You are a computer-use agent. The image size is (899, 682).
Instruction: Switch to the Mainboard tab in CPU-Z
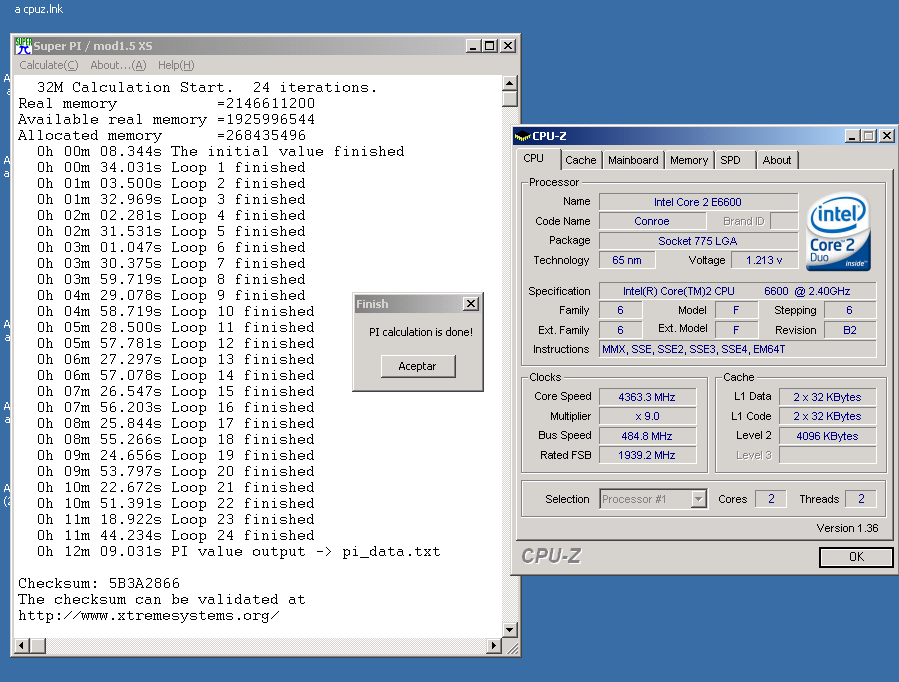(x=633, y=160)
